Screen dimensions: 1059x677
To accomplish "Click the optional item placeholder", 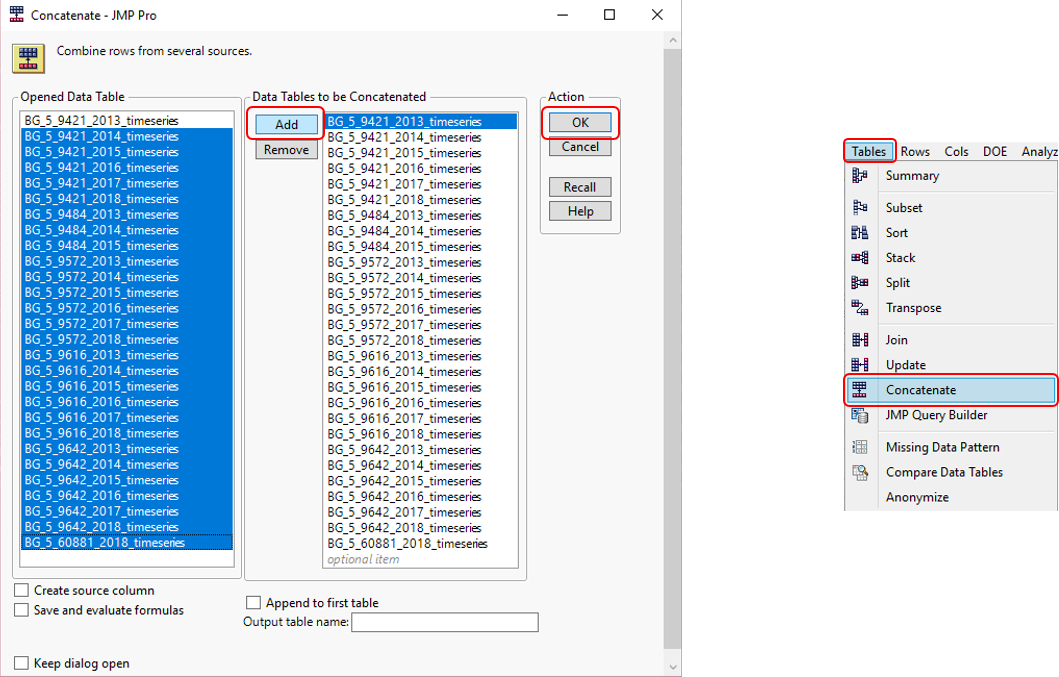I will tap(363, 559).
